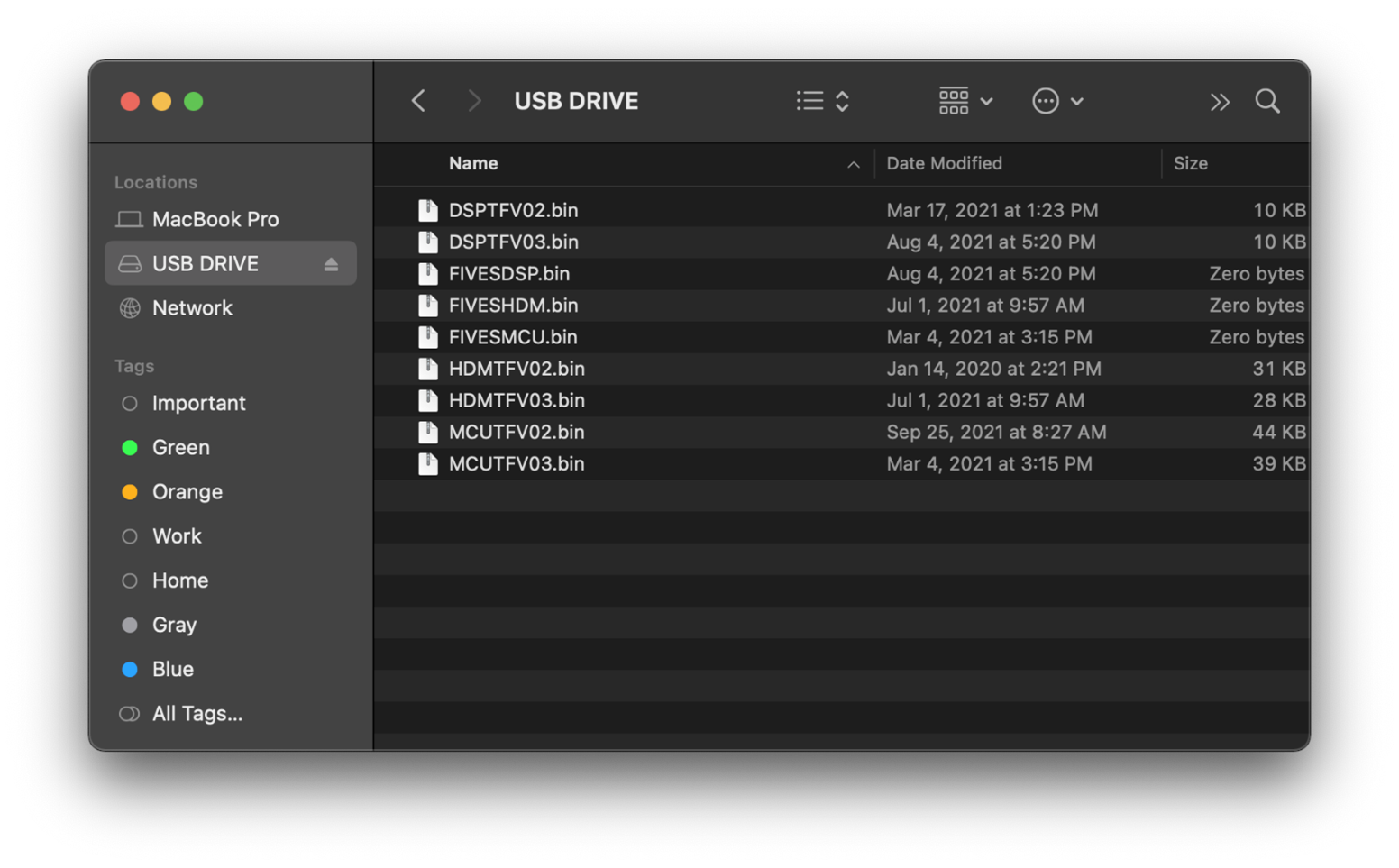This screenshot has width=1399, height=868.
Task: Click the Home tag empty circle
Action: click(130, 580)
